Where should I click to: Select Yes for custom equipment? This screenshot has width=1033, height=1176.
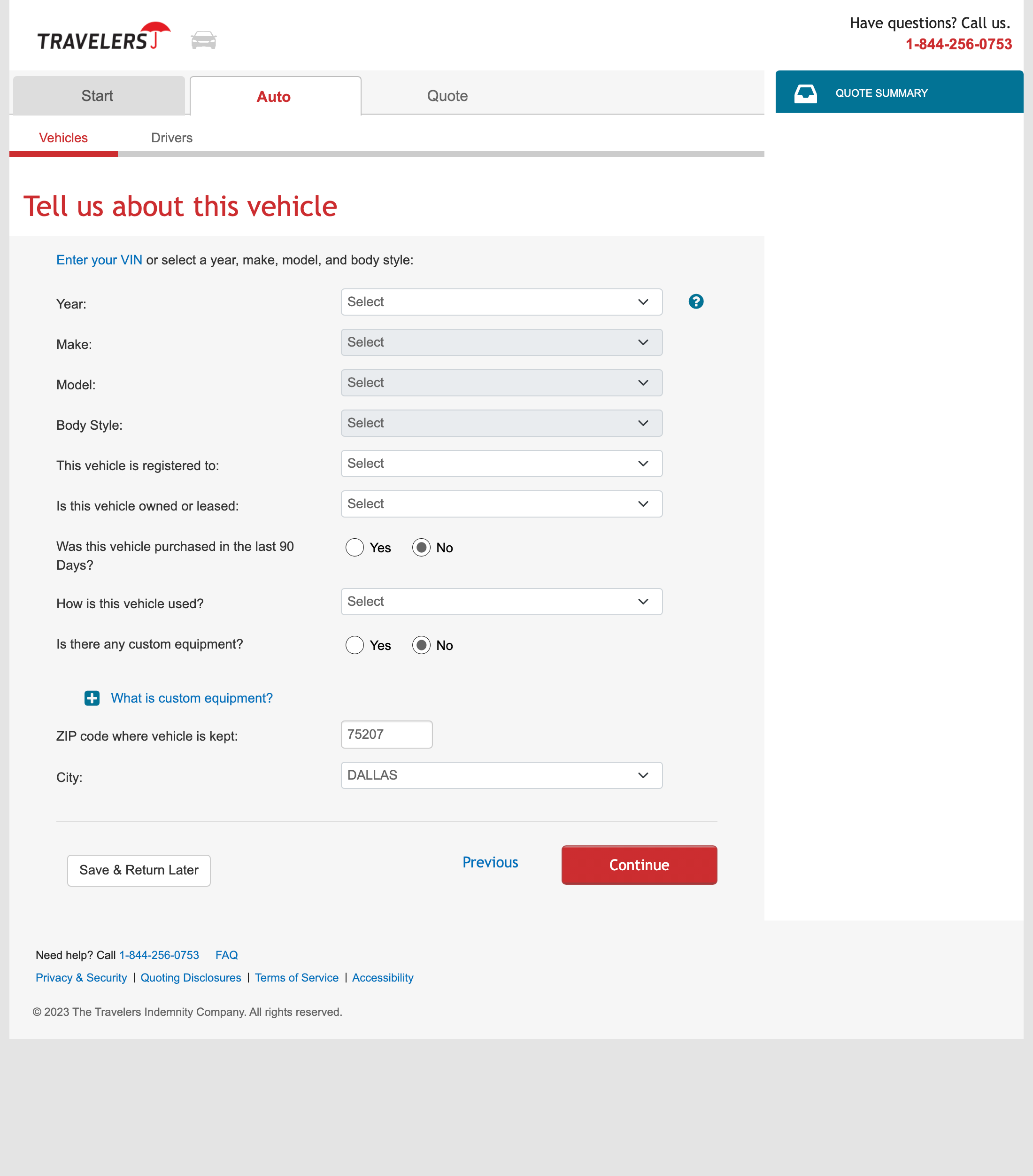[355, 645]
